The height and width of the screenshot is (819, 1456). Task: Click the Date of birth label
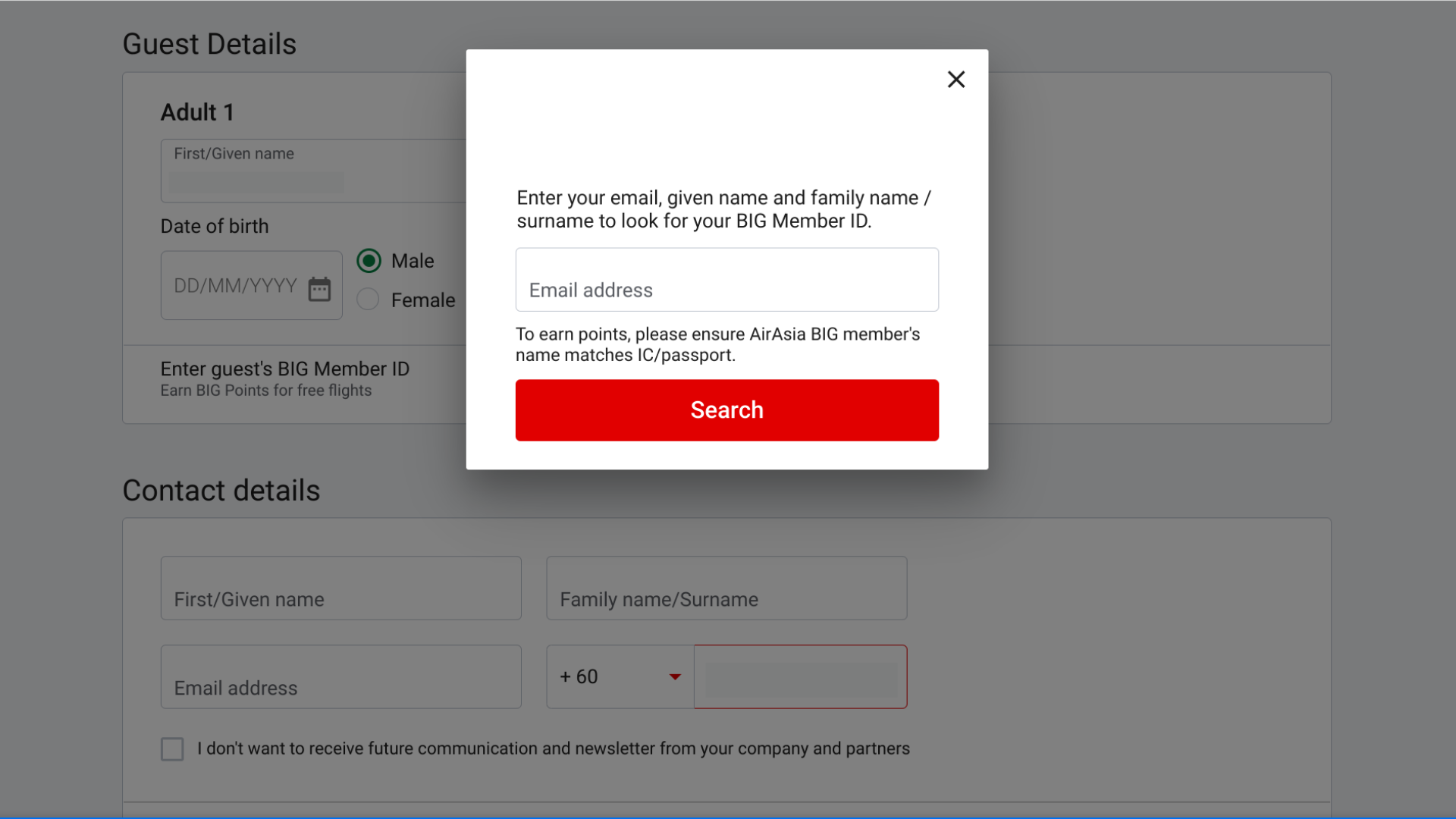(x=215, y=227)
